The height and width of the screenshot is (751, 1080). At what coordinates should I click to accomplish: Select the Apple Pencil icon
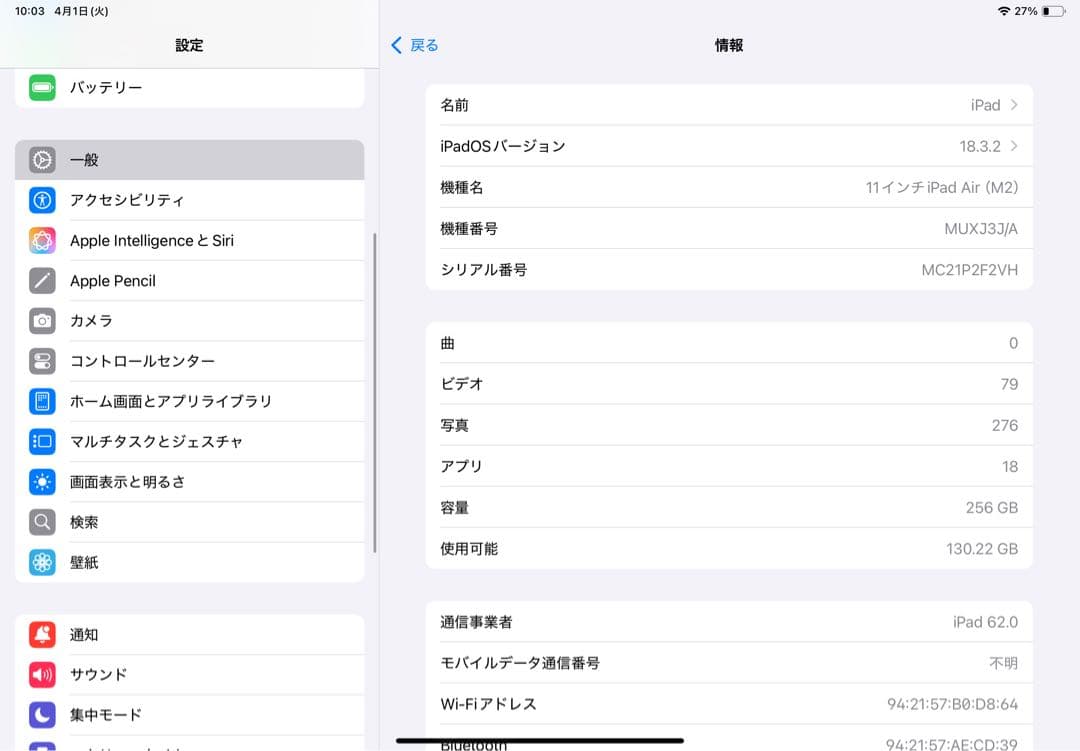point(44,281)
